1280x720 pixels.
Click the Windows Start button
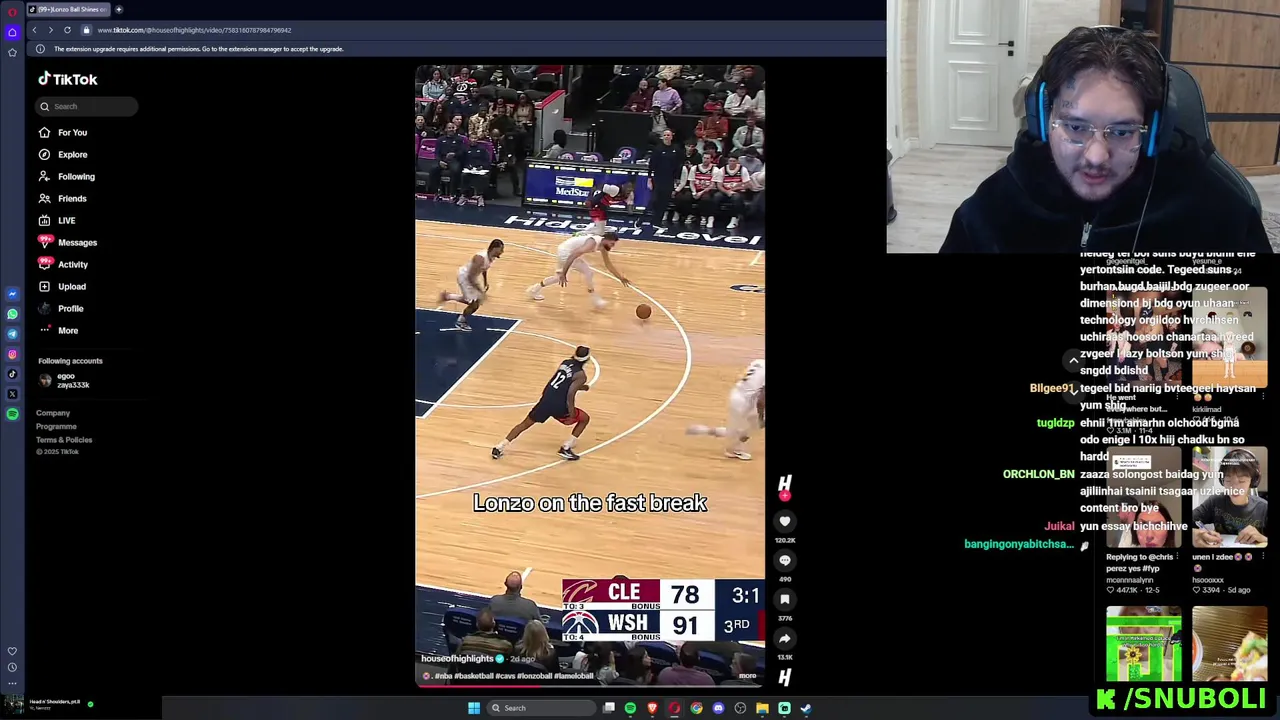click(474, 708)
